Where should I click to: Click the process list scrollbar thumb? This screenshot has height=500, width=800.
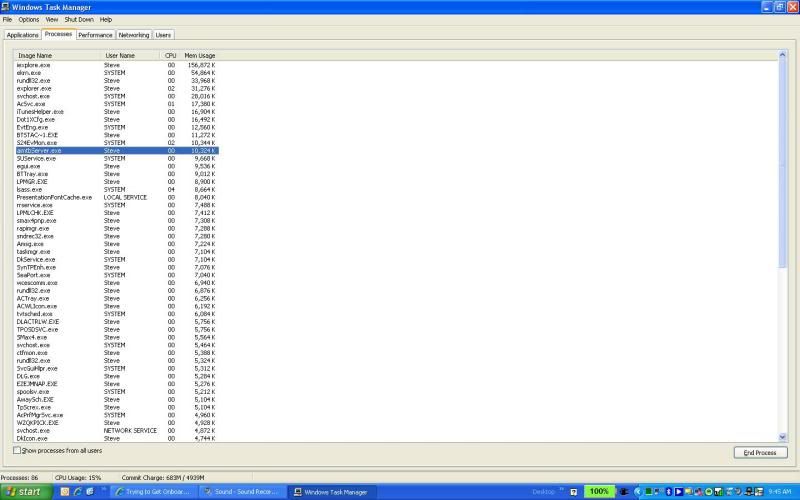[x=783, y=163]
